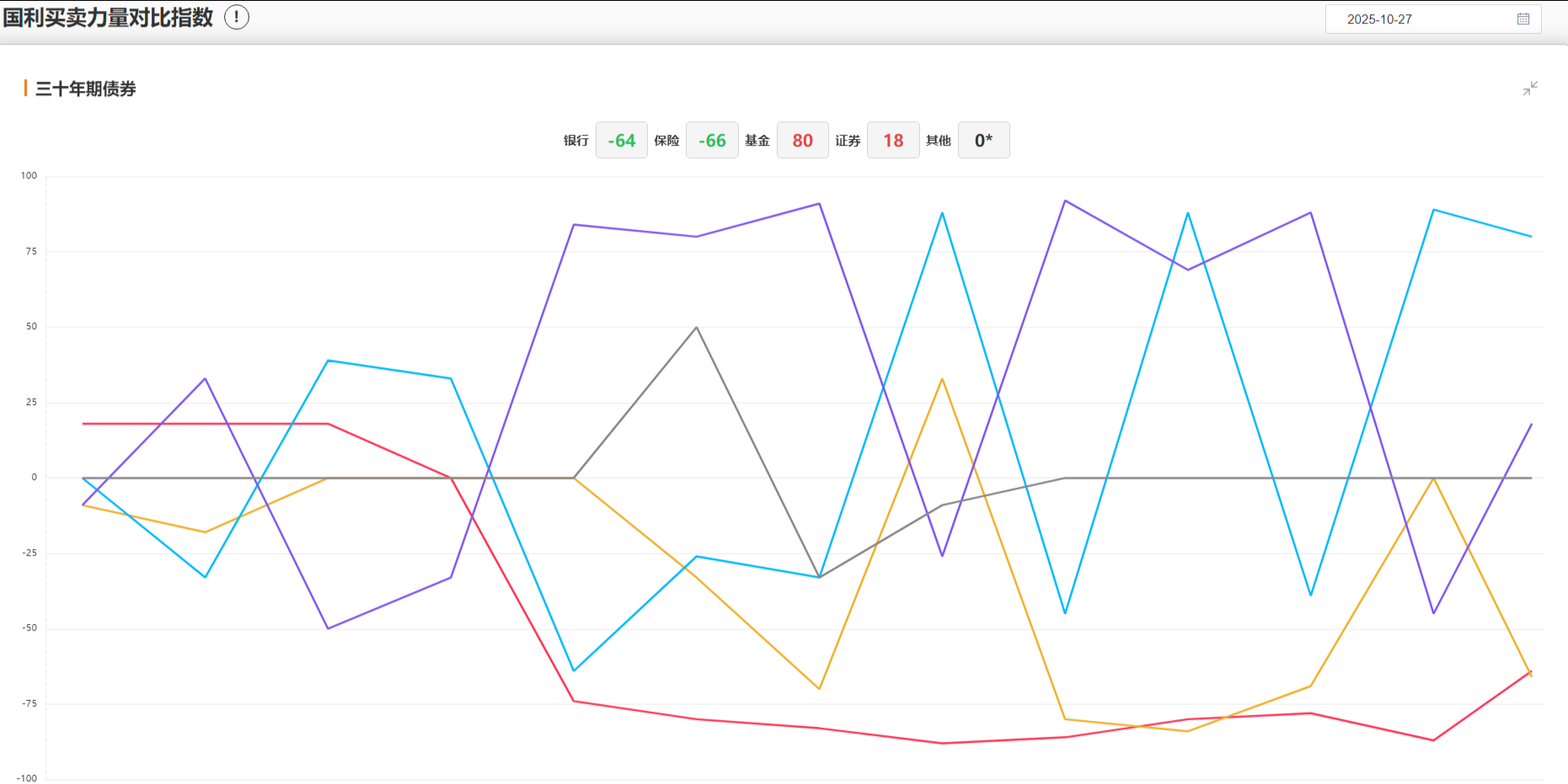Screen dimensions: 1568x784
Task: Click the 0* value box
Action: 983,141
